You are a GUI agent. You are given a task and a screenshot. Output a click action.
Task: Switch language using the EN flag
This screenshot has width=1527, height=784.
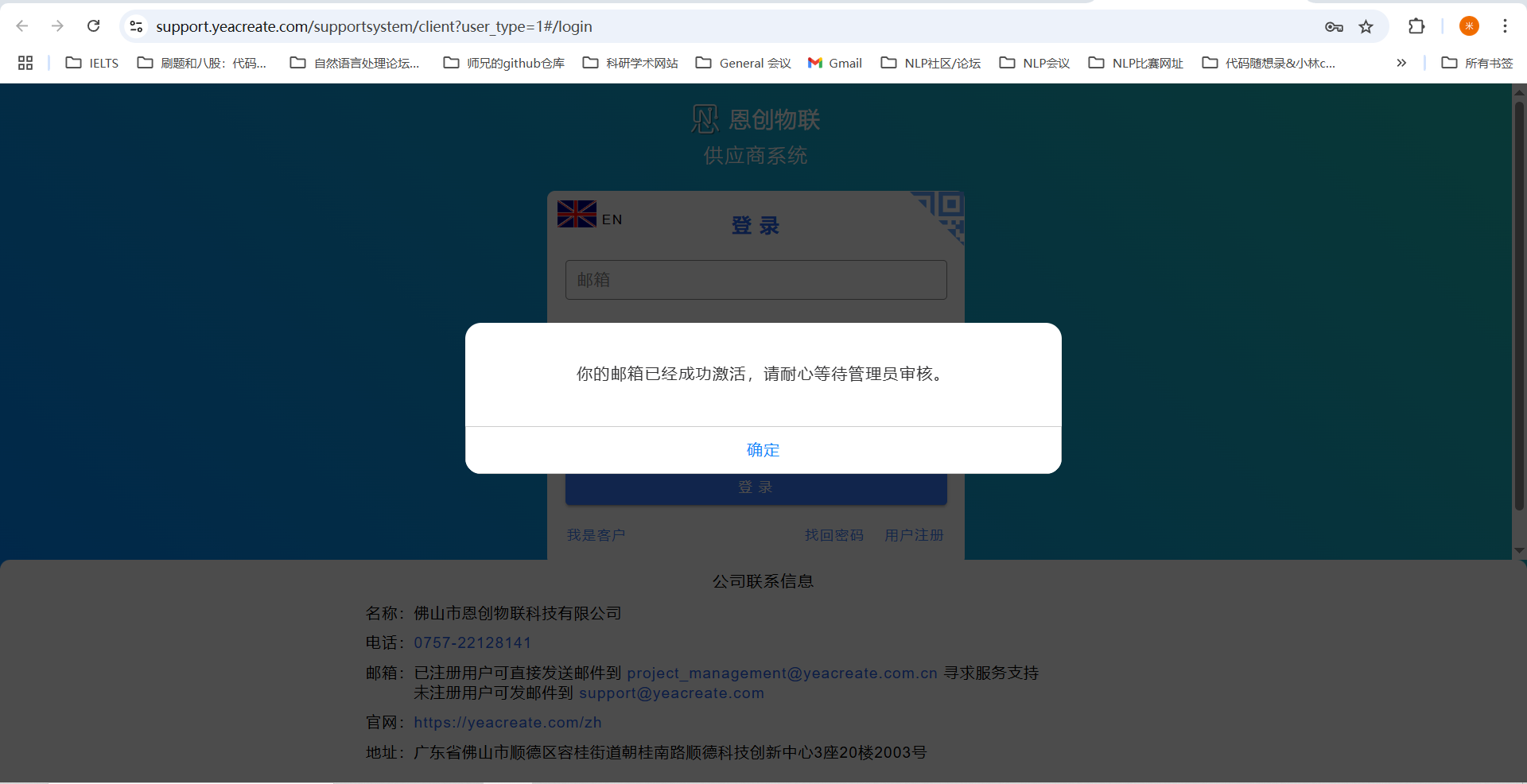pos(590,215)
